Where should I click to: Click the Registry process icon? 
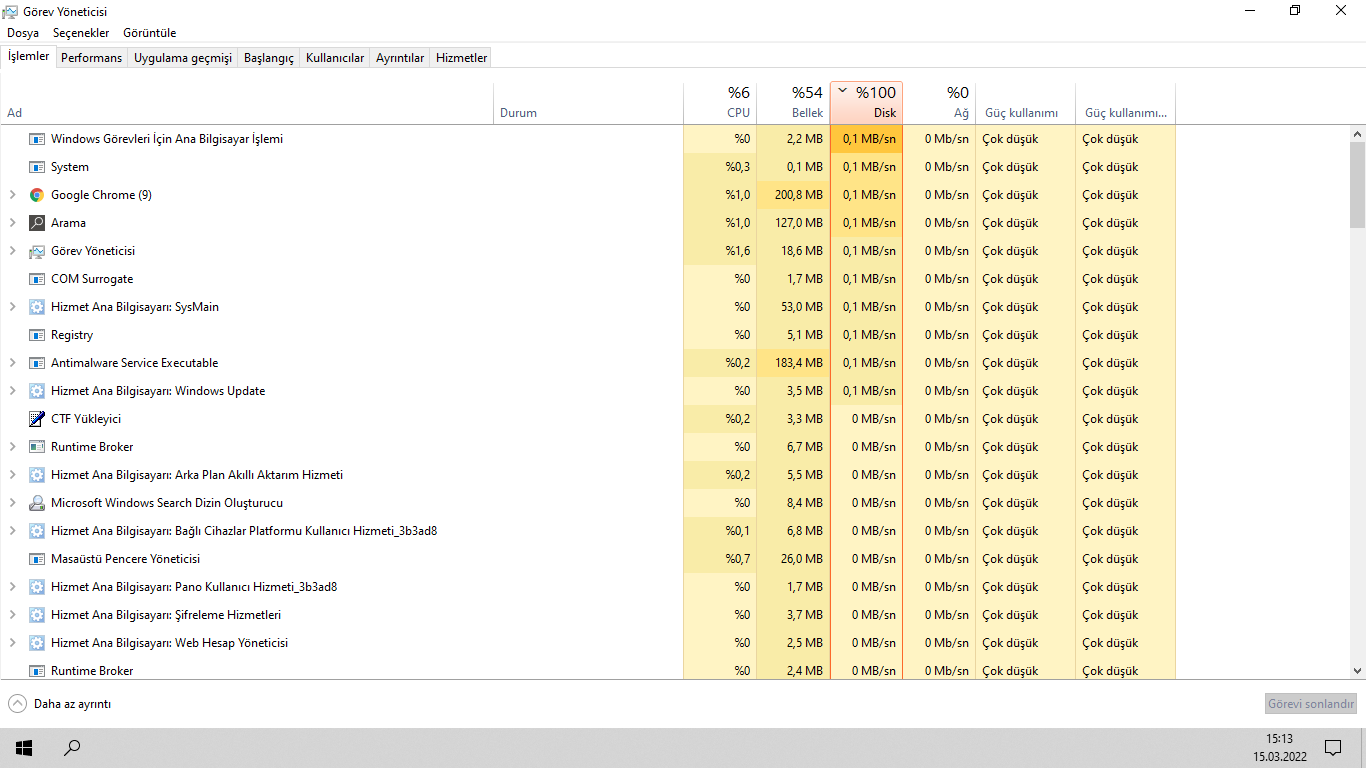pyautogui.click(x=37, y=335)
